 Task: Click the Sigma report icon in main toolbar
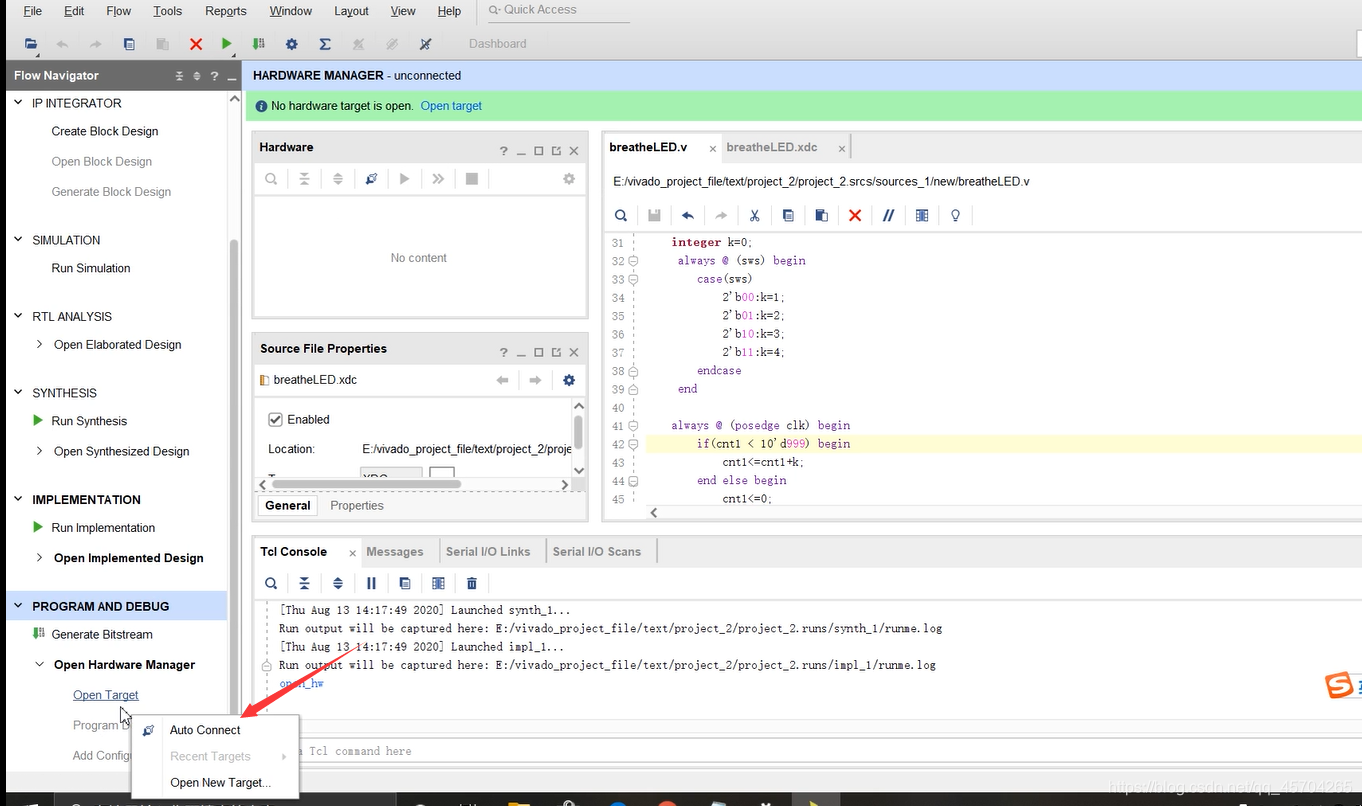click(325, 44)
